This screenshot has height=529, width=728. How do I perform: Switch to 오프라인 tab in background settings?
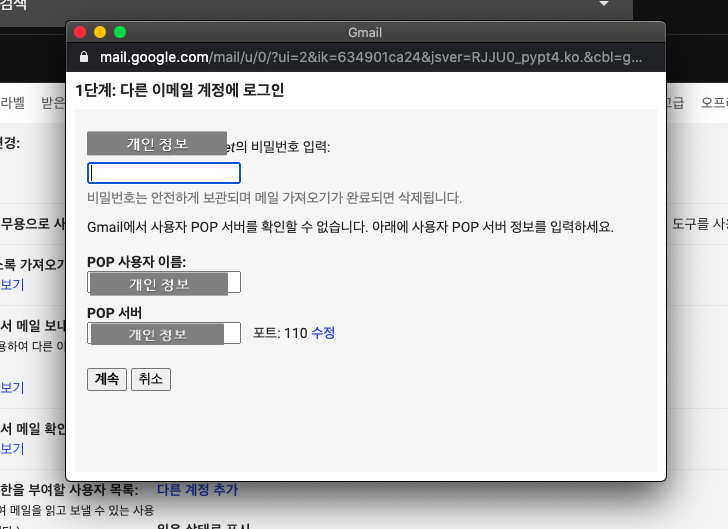(x=715, y=103)
